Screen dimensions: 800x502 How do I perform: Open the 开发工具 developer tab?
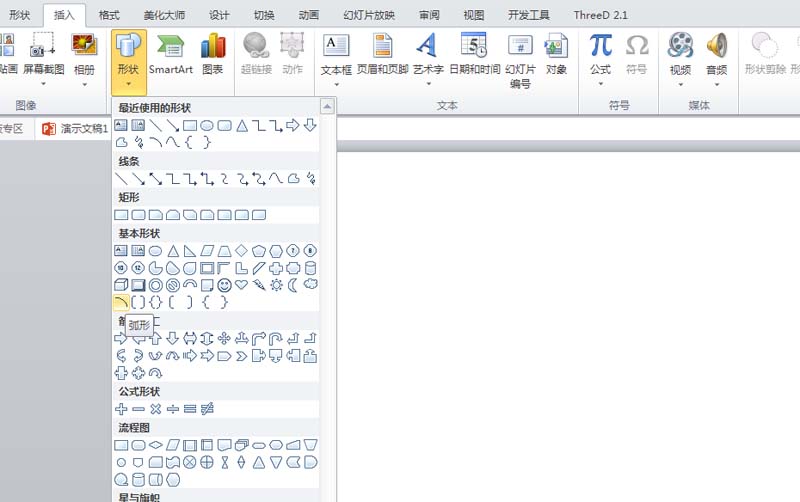(x=529, y=15)
